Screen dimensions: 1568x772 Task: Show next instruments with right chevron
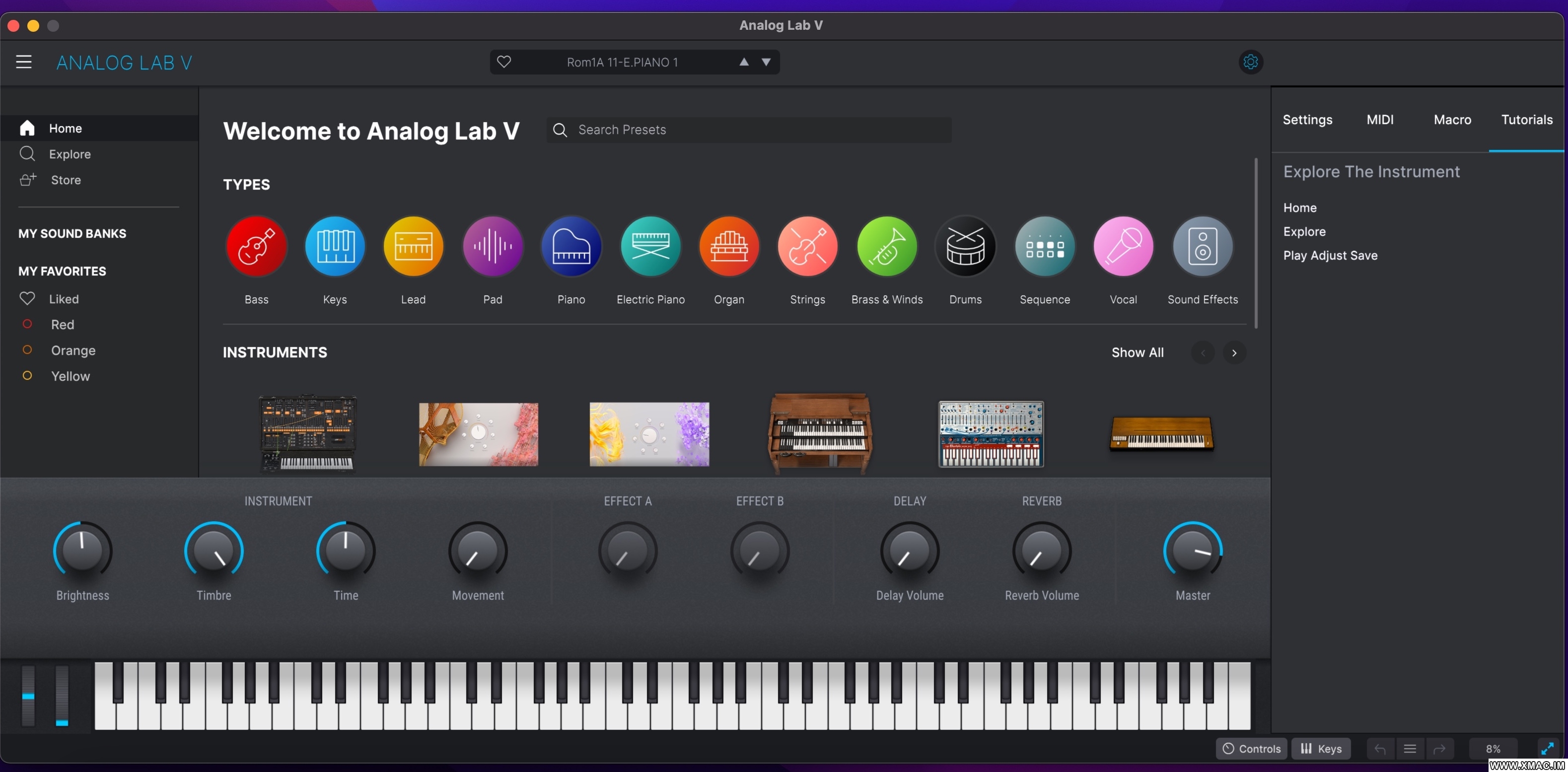click(1234, 352)
